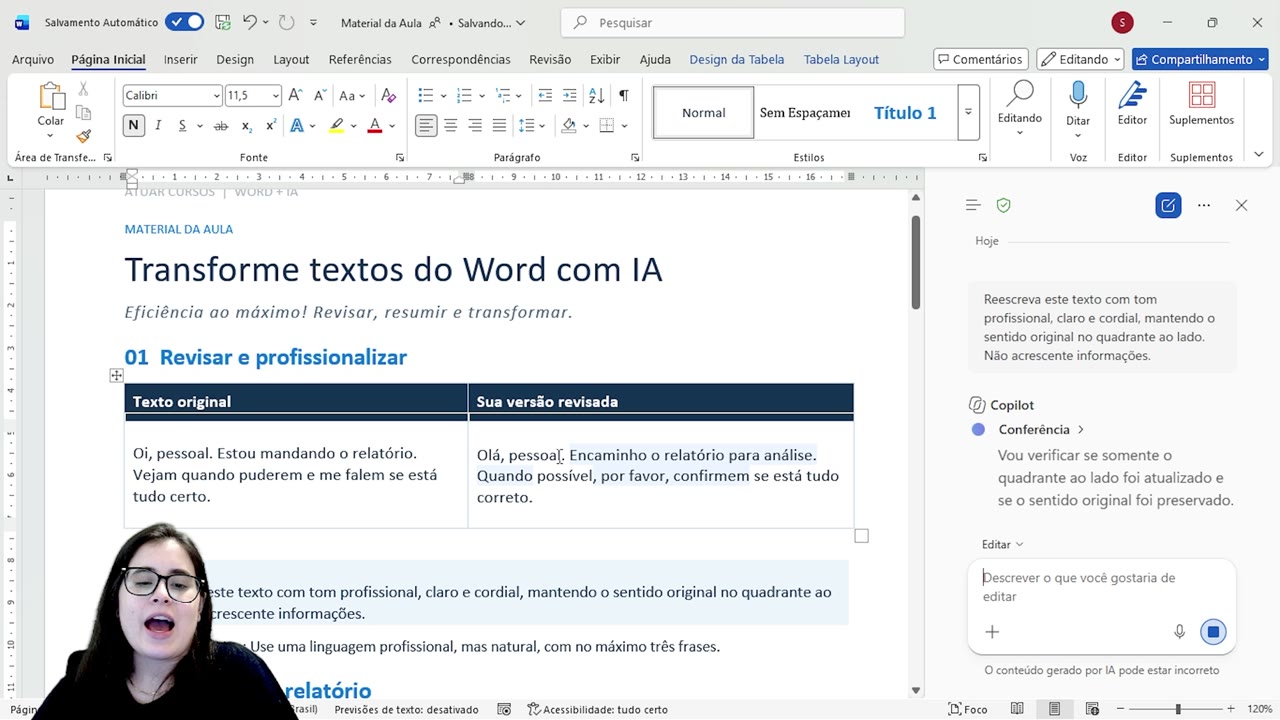Screen dimensions: 1280x720
Task: Apply the Título 1 style
Action: point(905,112)
